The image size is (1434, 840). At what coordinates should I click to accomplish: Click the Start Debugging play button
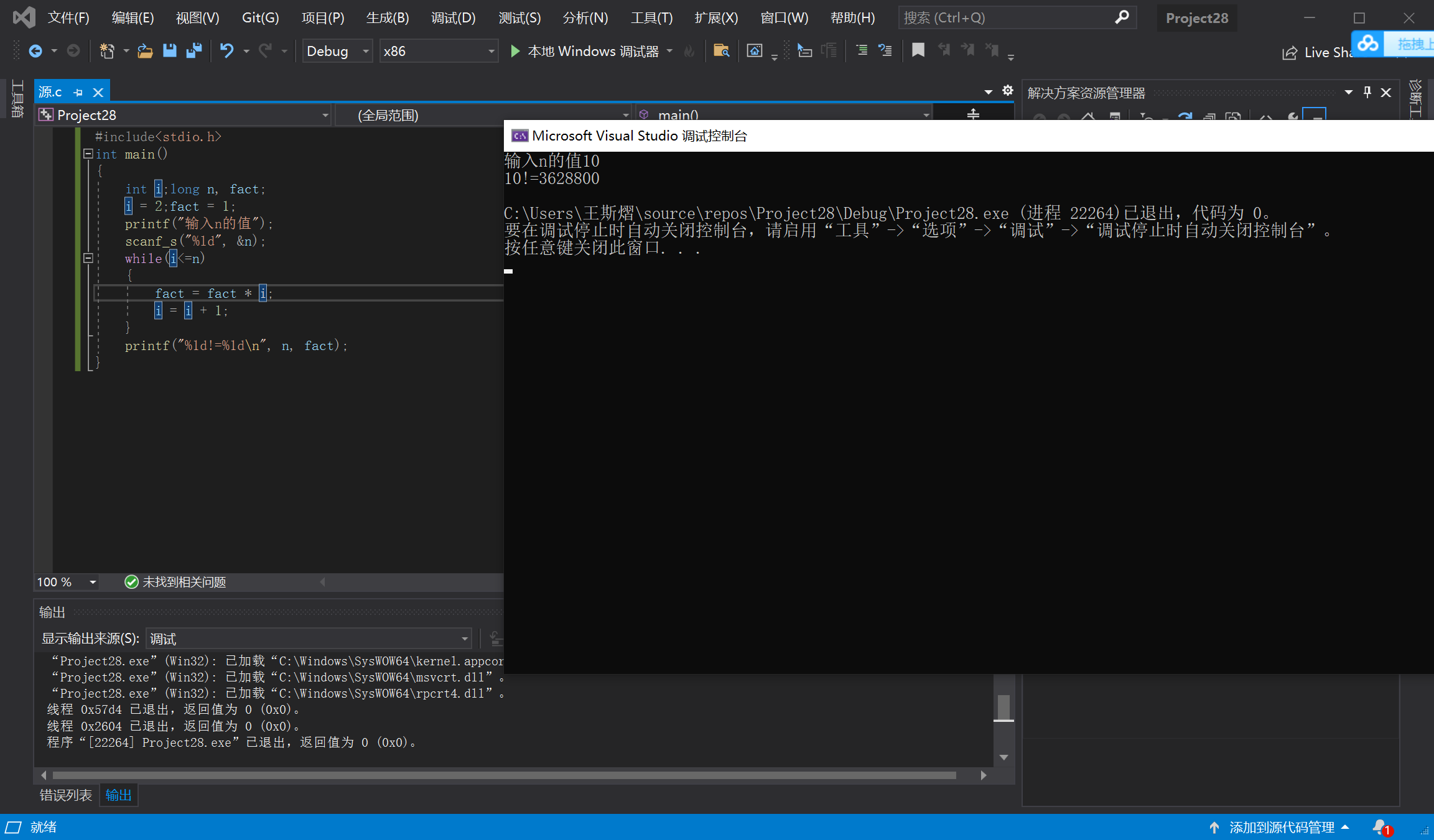click(515, 51)
